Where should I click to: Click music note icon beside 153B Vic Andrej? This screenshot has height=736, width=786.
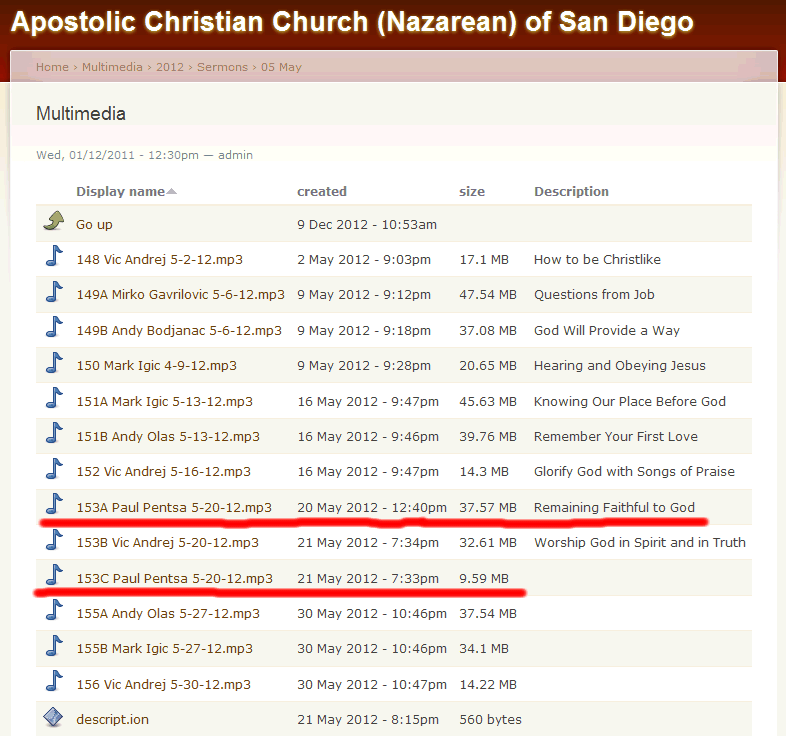click(x=54, y=542)
